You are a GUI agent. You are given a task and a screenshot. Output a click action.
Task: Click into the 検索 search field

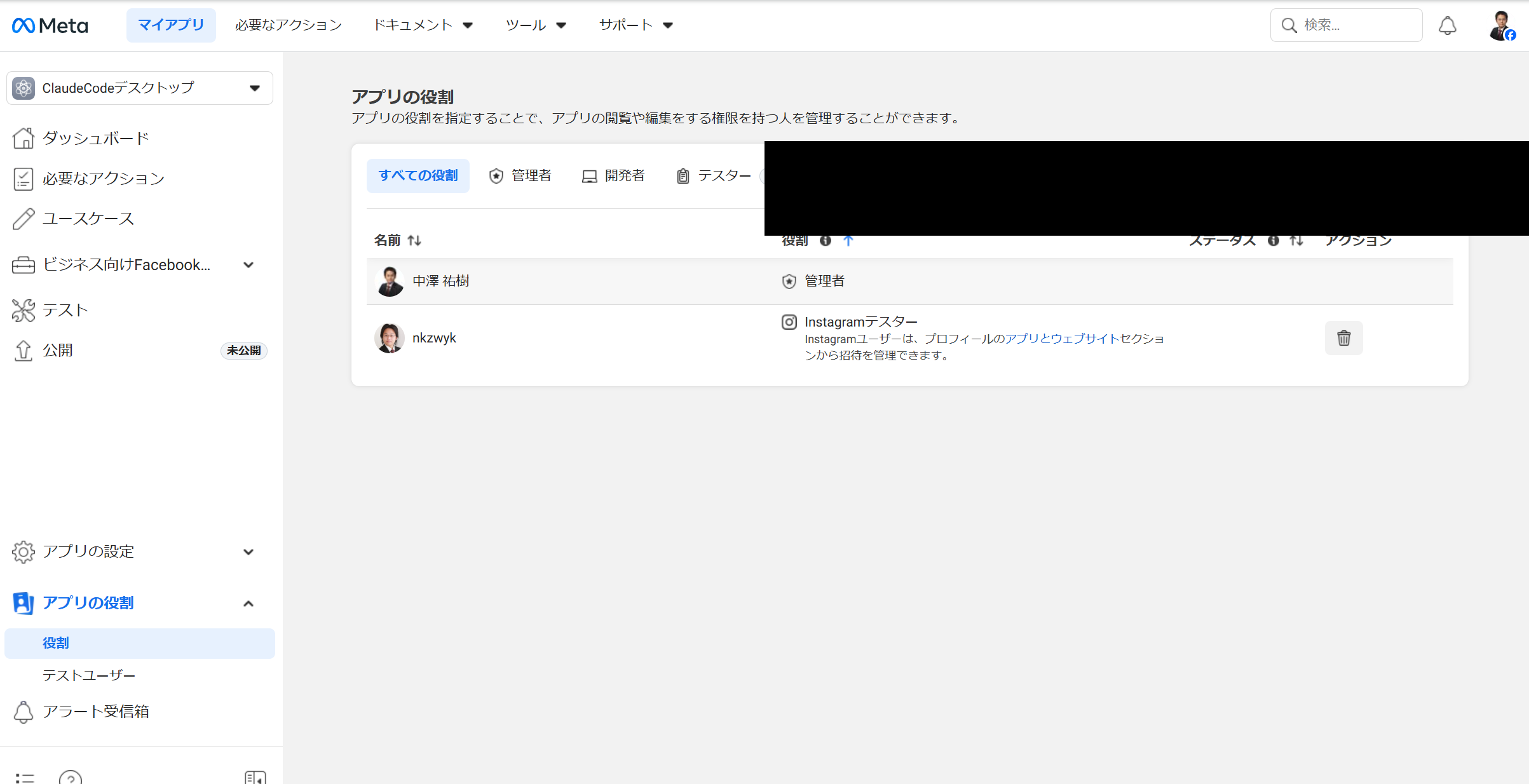coord(1346,25)
